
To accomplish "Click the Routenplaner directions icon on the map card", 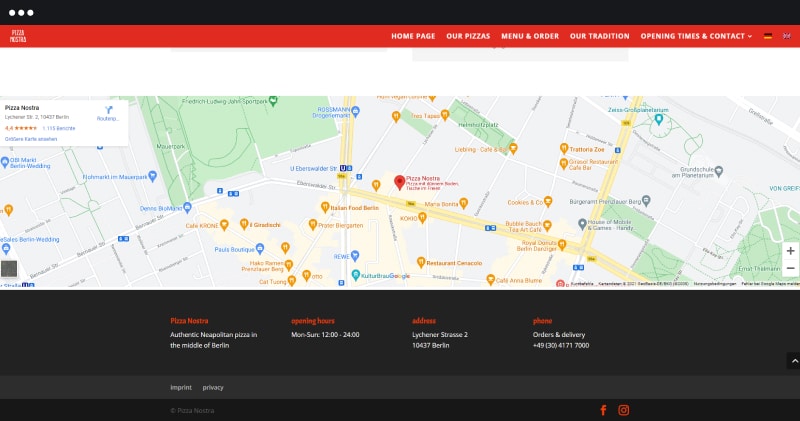I will [108, 110].
